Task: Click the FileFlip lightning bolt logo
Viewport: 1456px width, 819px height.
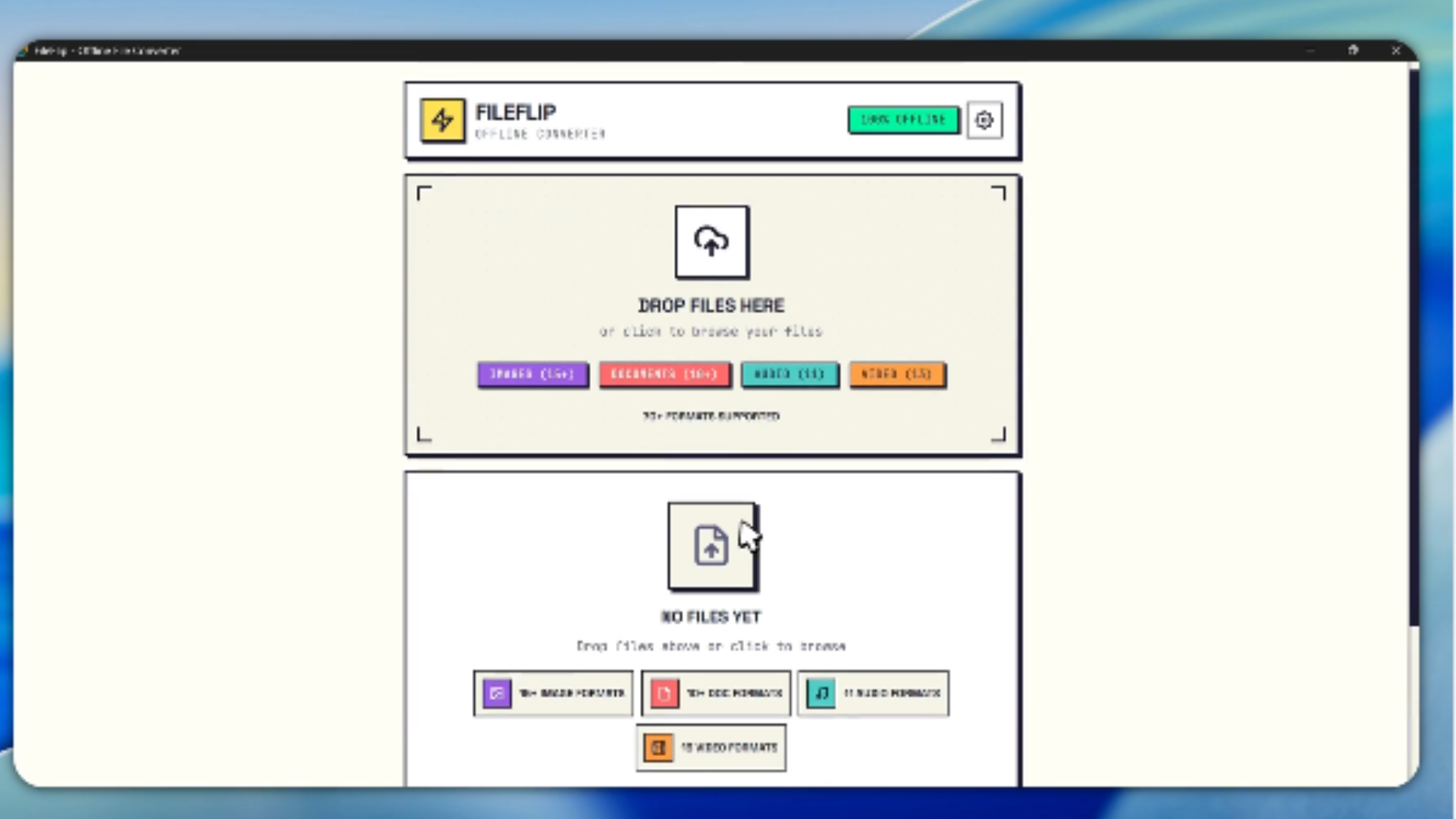Action: coord(442,120)
